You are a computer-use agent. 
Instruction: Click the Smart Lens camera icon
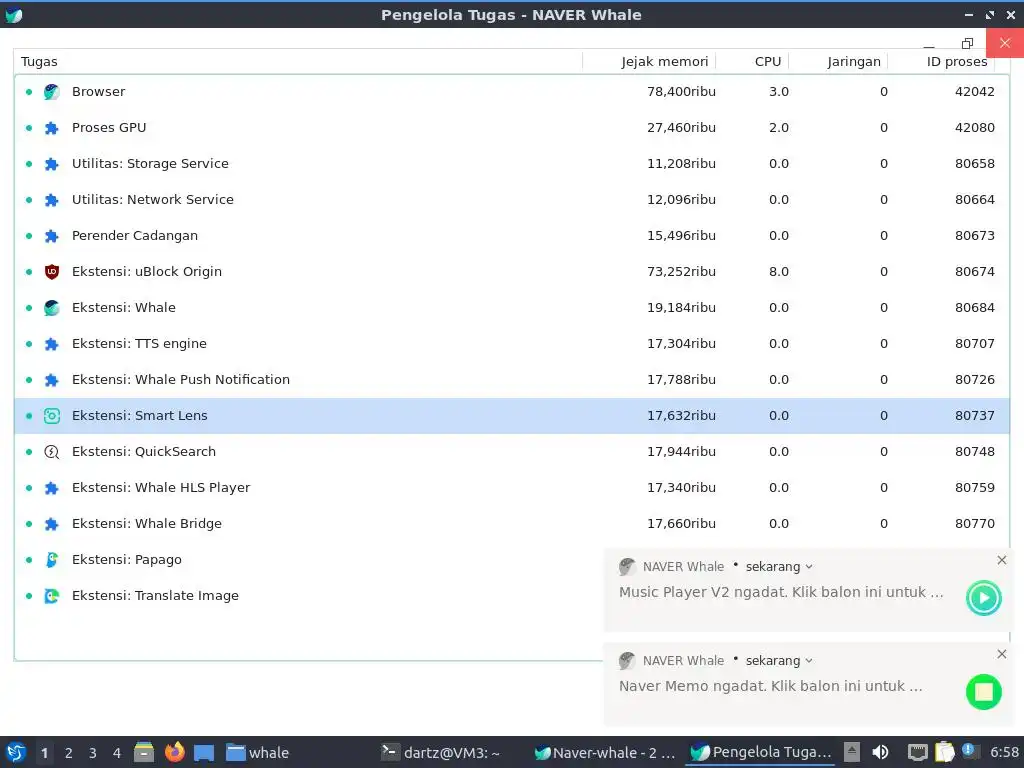tap(52, 416)
